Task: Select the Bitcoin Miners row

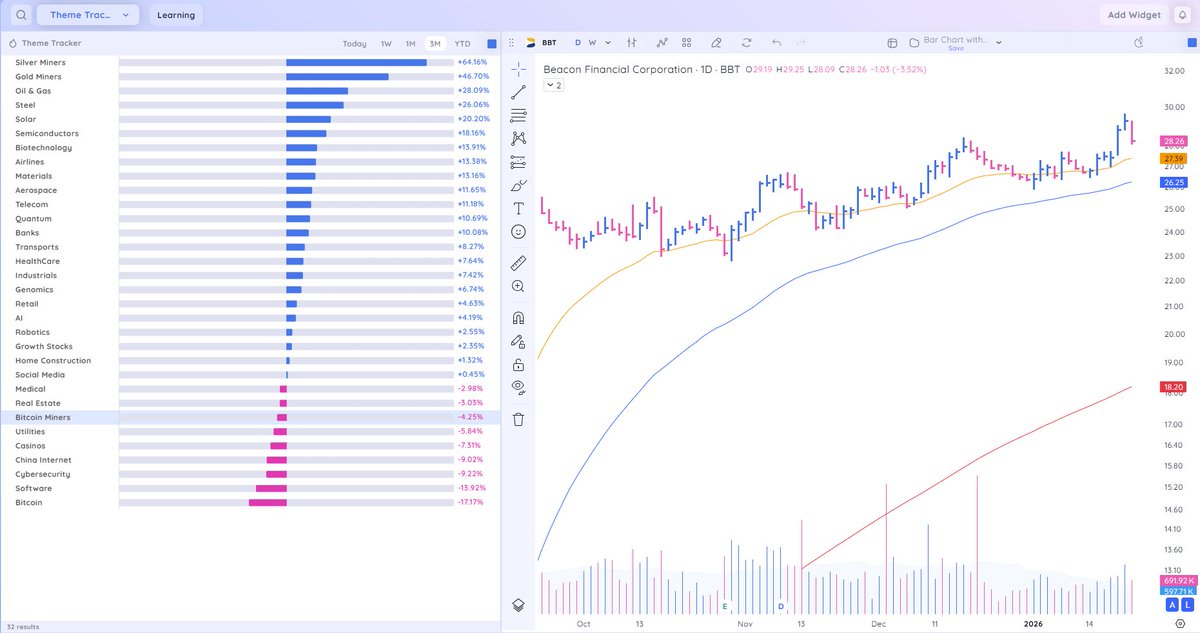Action: [x=251, y=417]
